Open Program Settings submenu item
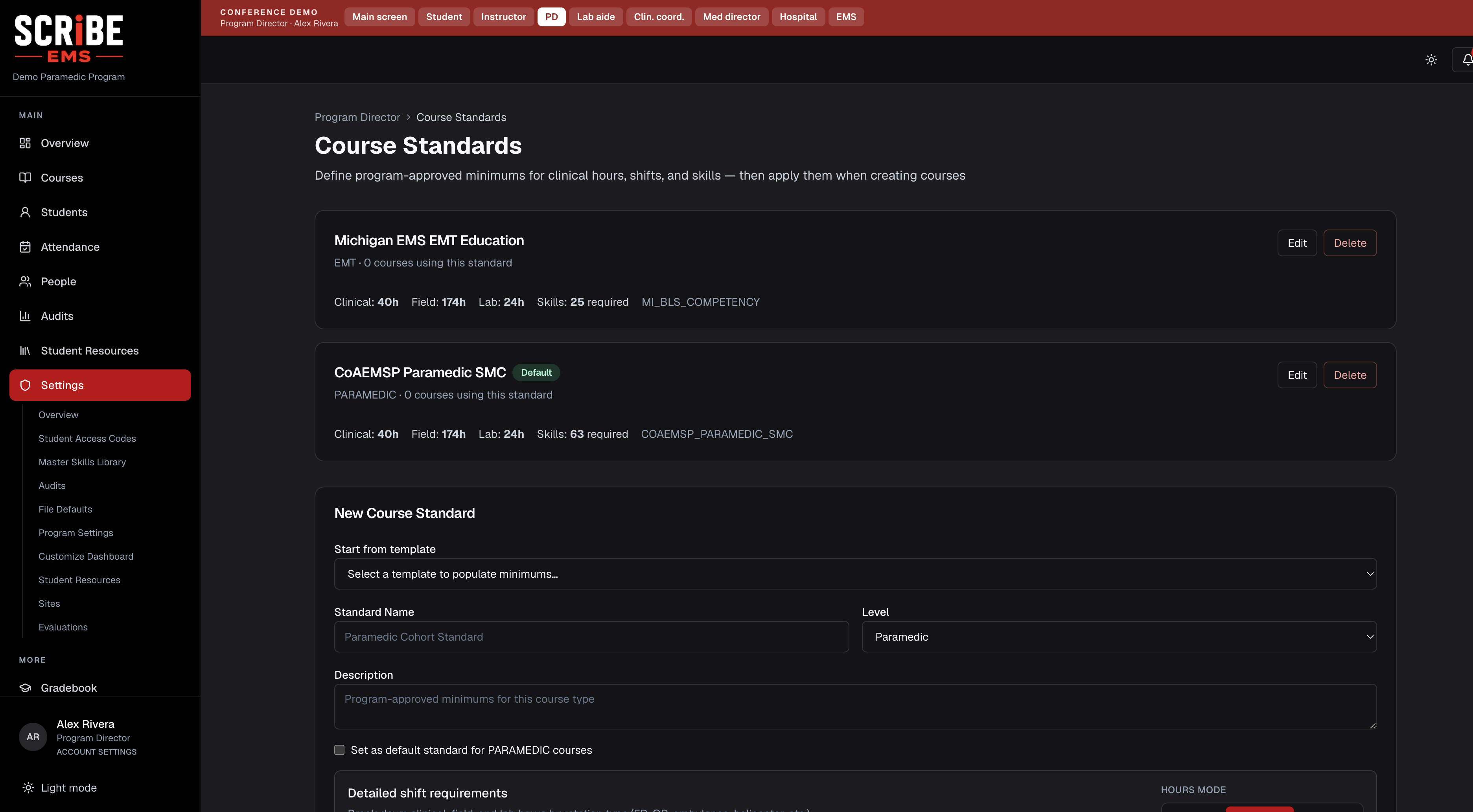 tap(75, 533)
